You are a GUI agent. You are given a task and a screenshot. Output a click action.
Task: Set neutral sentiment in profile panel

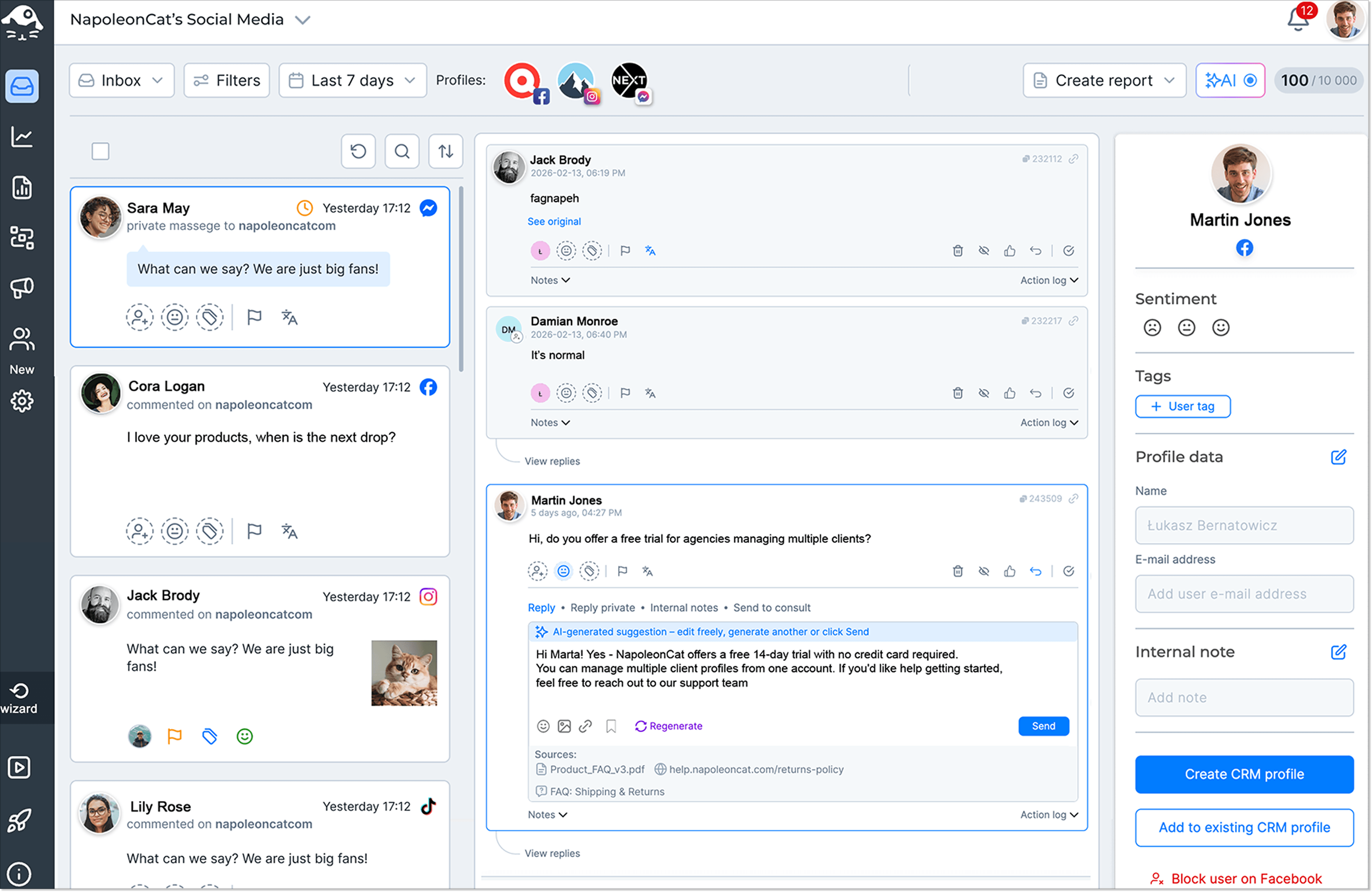pyautogui.click(x=1186, y=328)
